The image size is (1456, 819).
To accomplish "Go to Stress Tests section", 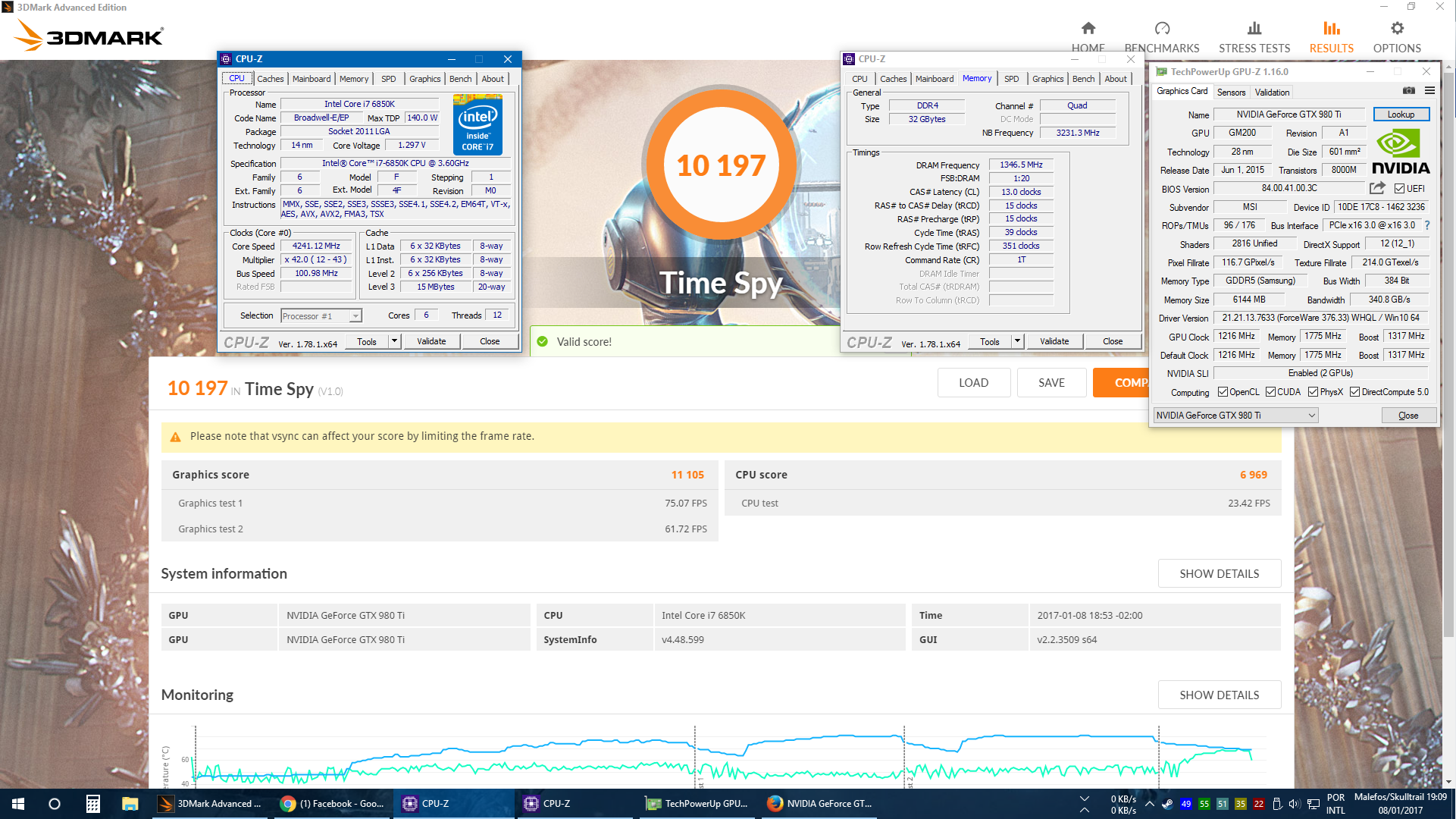I will [x=1254, y=37].
